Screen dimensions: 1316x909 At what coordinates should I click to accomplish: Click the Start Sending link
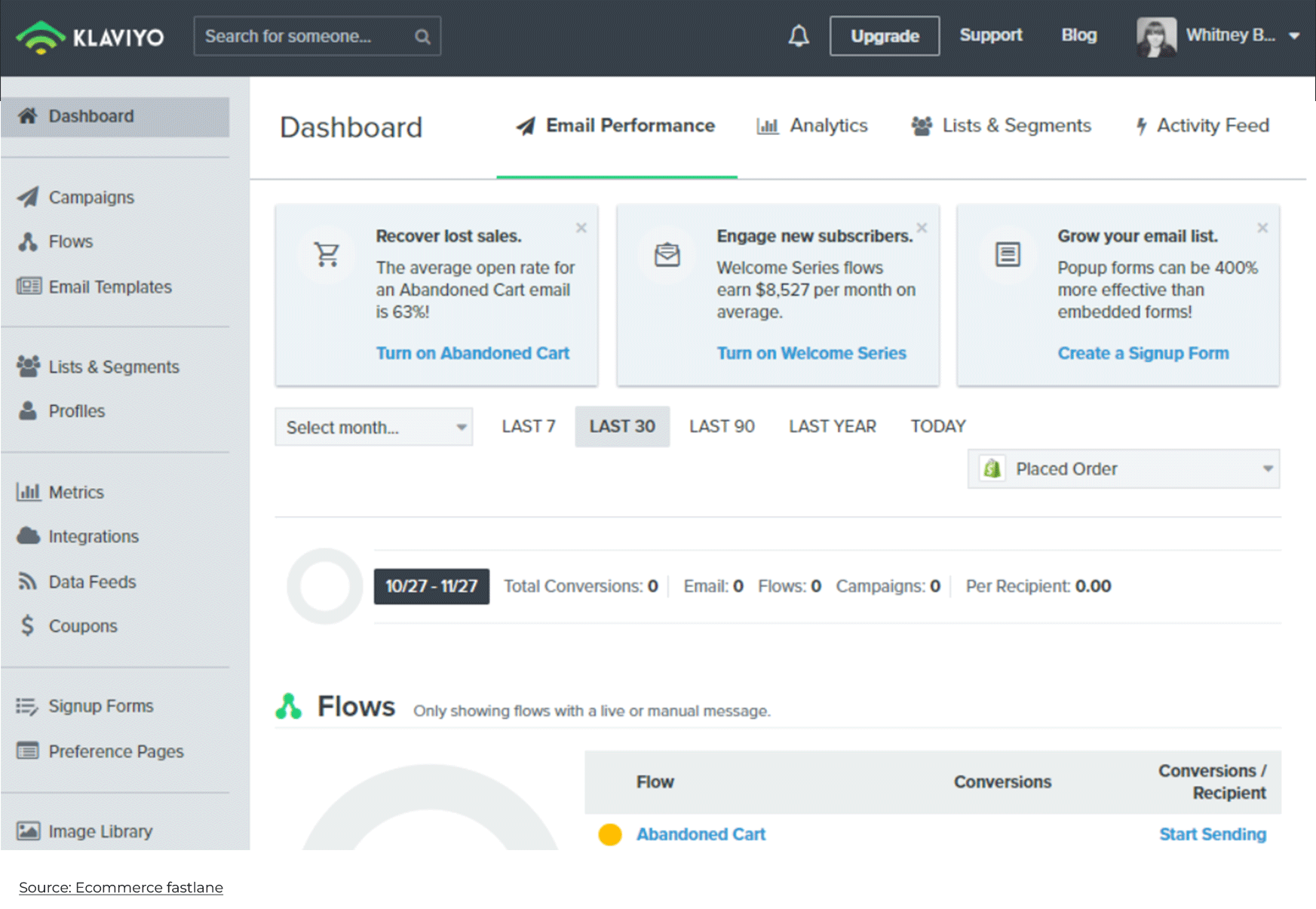tap(1213, 834)
